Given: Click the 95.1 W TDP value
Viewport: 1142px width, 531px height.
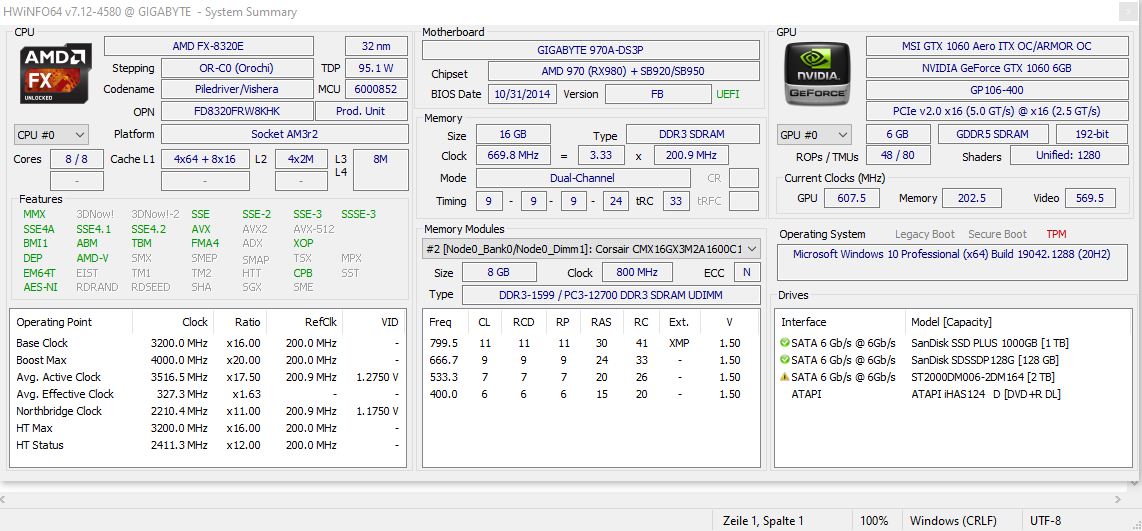Looking at the screenshot, I should point(375,68).
